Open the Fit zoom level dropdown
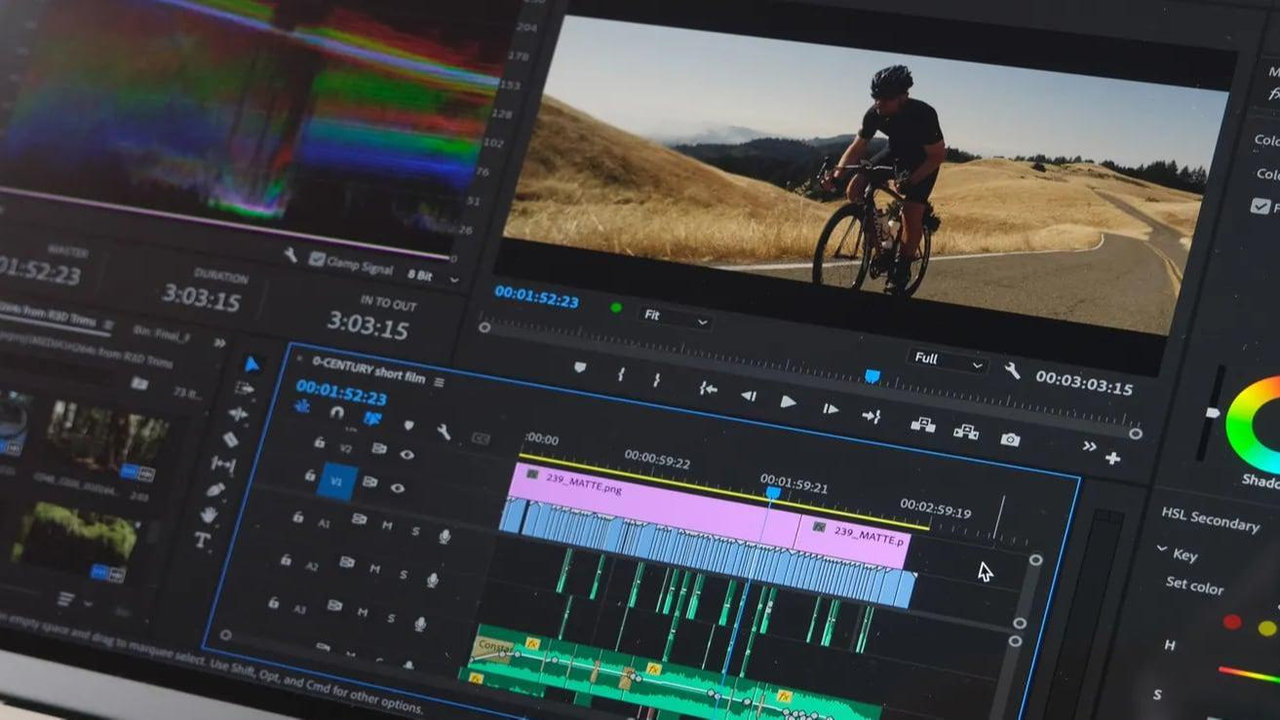1280x720 pixels. pyautogui.click(x=676, y=317)
